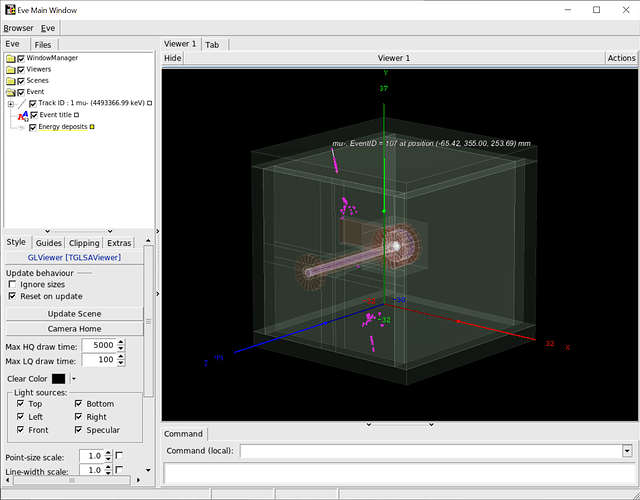Viewport: 640px width, 500px height.
Task: Click the Track ID line icon
Action: point(22,104)
